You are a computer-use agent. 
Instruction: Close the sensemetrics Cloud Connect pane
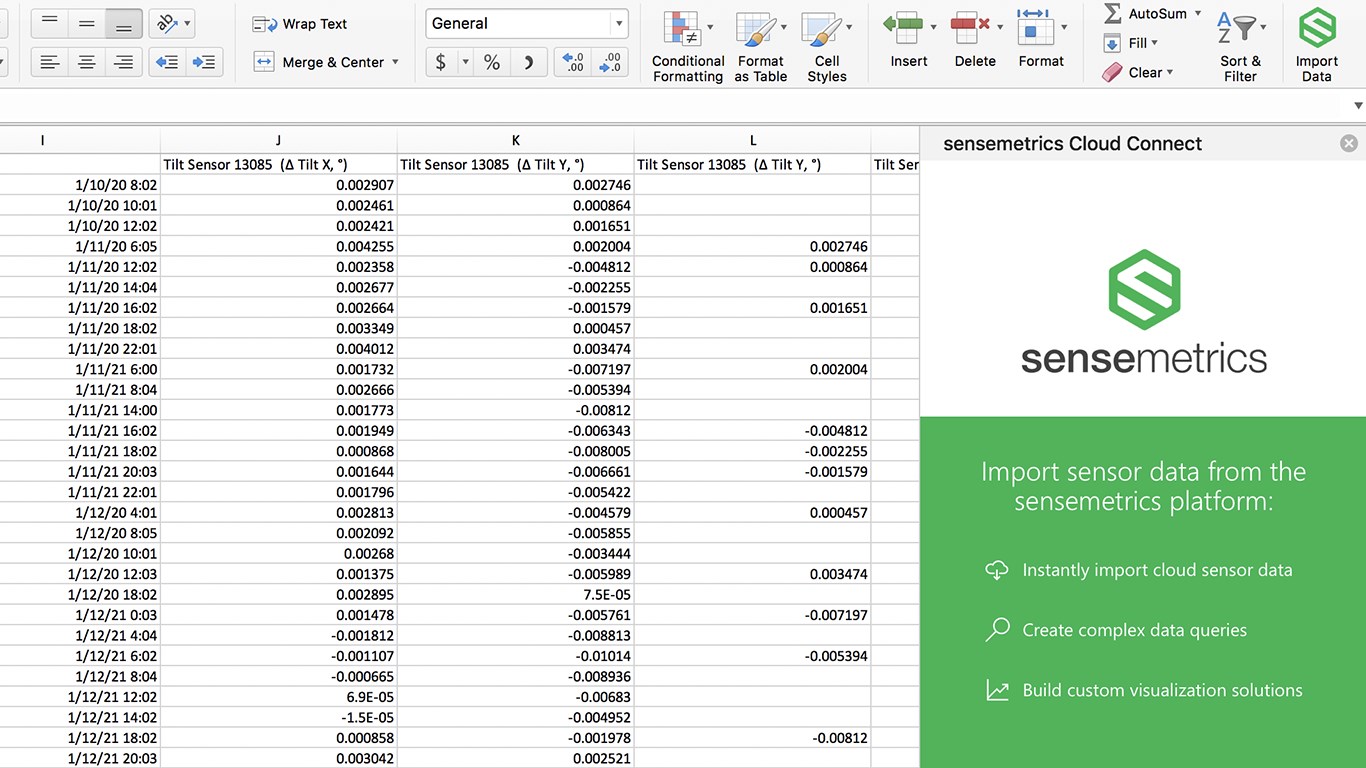pos(1349,144)
